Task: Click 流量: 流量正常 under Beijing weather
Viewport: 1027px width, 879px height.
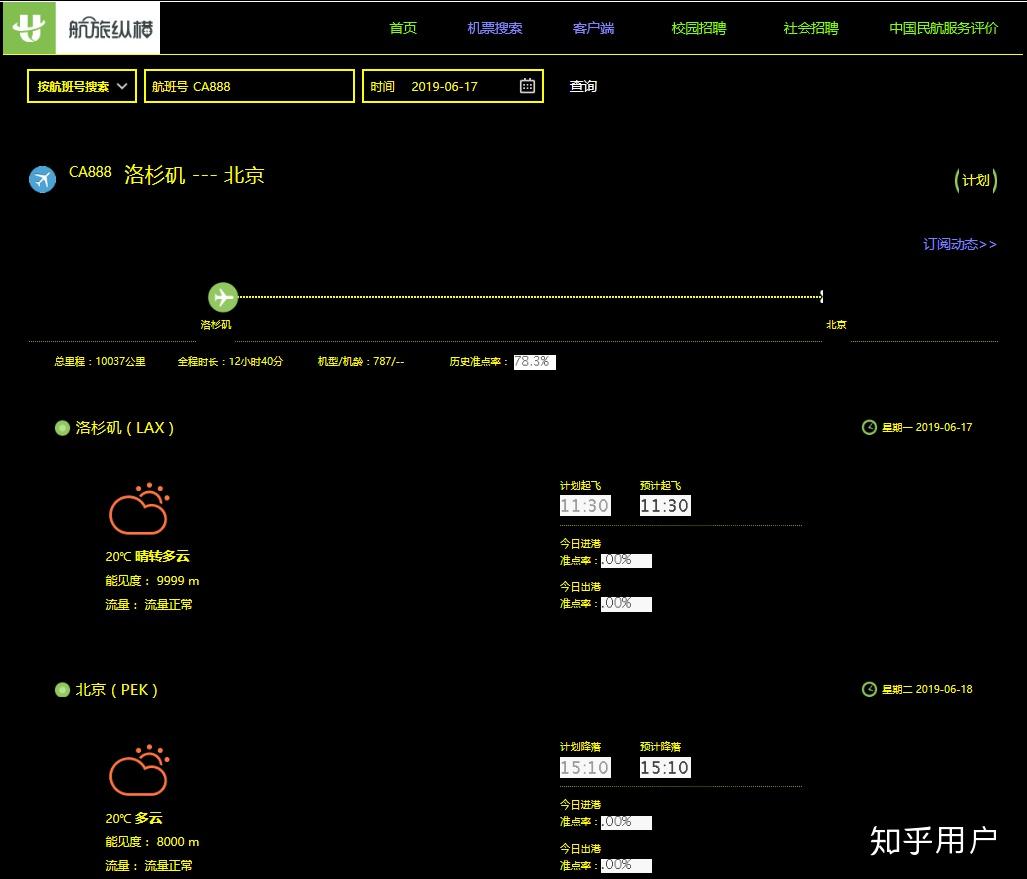Action: tap(149, 865)
